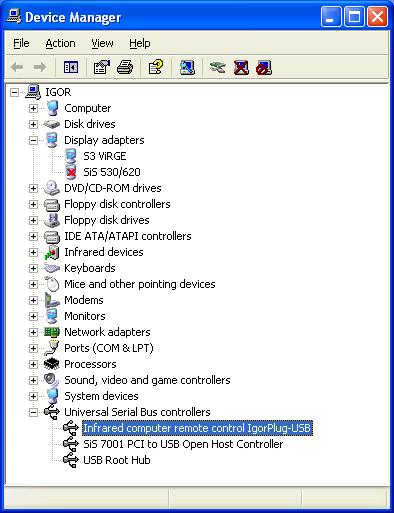Open the File menu
Viewport: 394px width, 513px height.
(x=21, y=43)
